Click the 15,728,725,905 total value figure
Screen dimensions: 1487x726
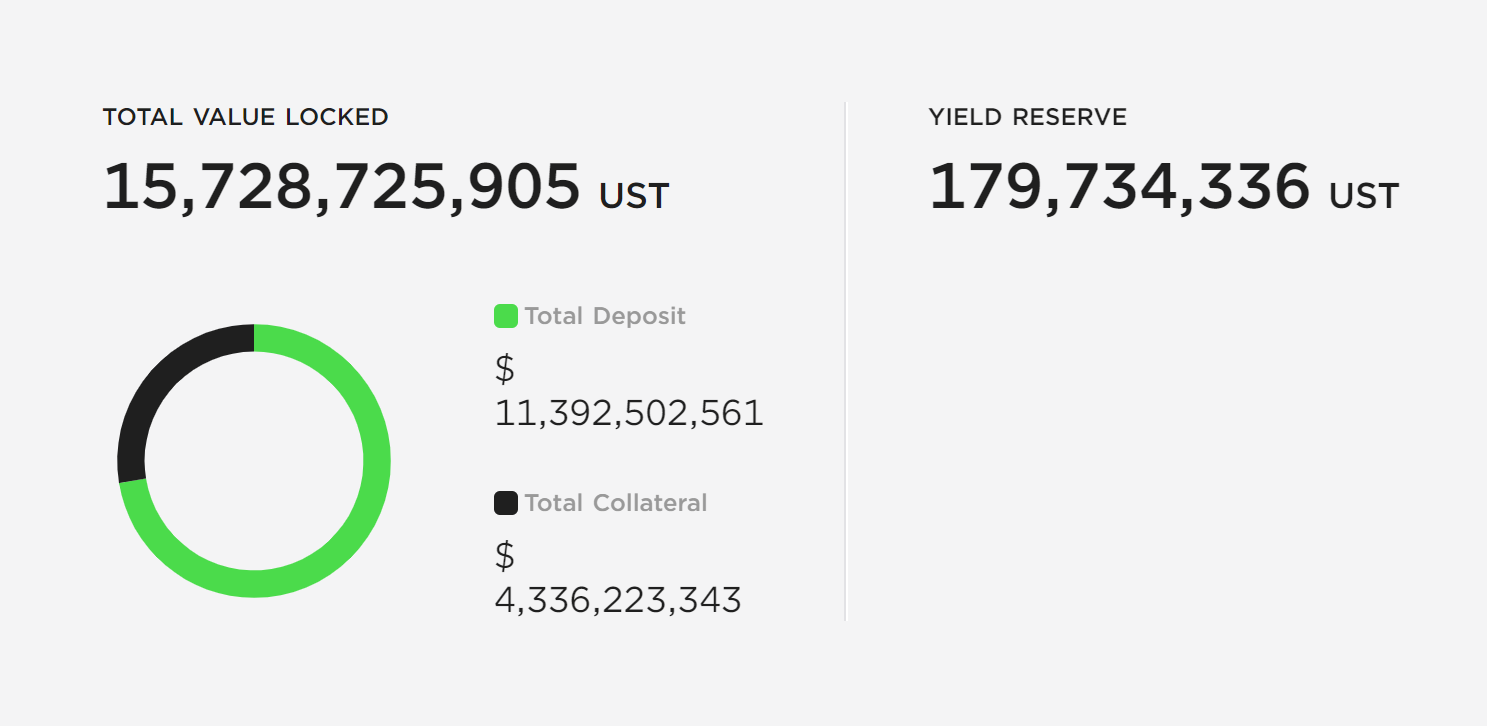(x=342, y=187)
